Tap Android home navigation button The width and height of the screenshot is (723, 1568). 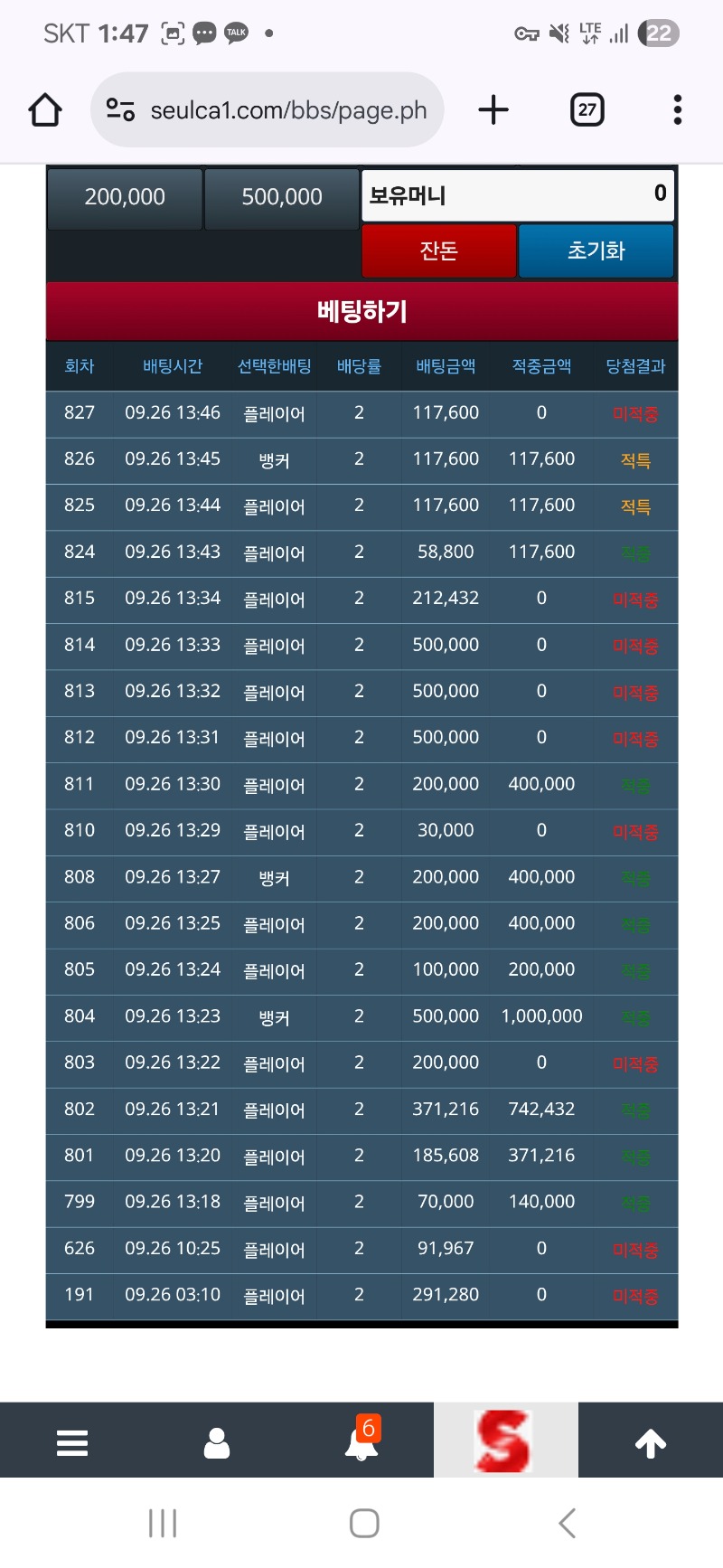[364, 1524]
